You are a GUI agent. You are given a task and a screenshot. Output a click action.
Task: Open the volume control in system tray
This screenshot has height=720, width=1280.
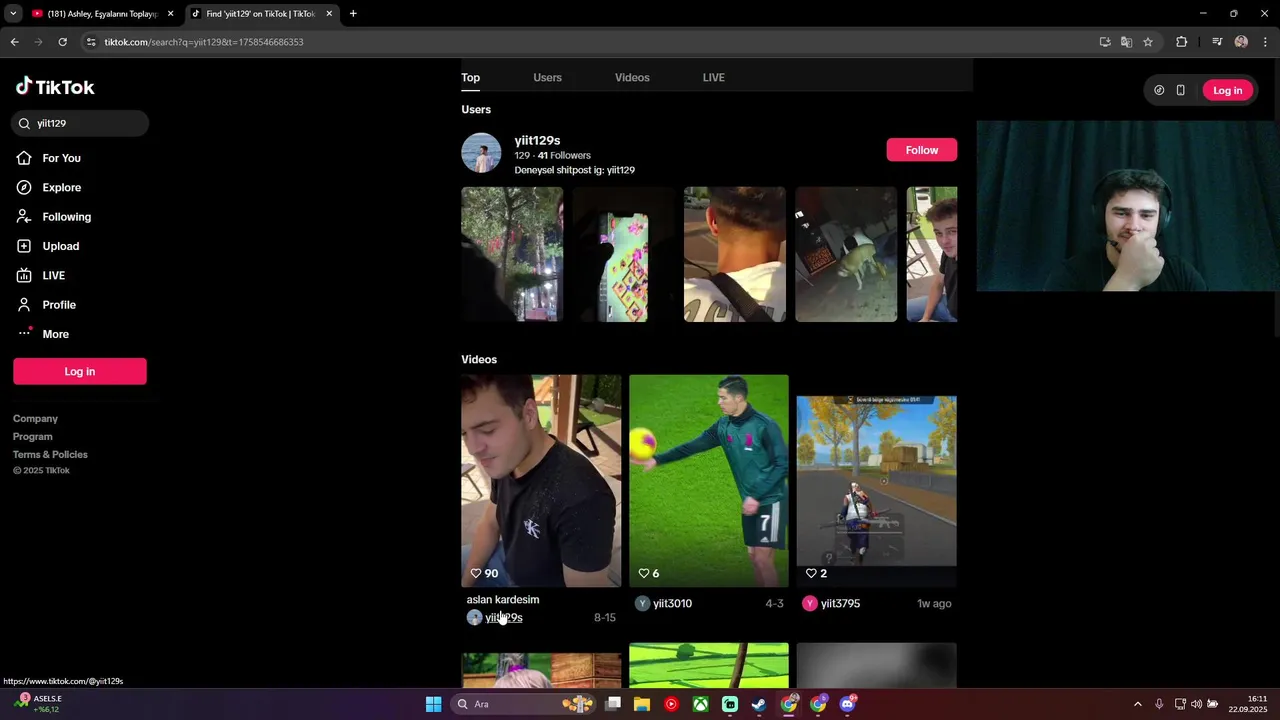click(x=1196, y=704)
